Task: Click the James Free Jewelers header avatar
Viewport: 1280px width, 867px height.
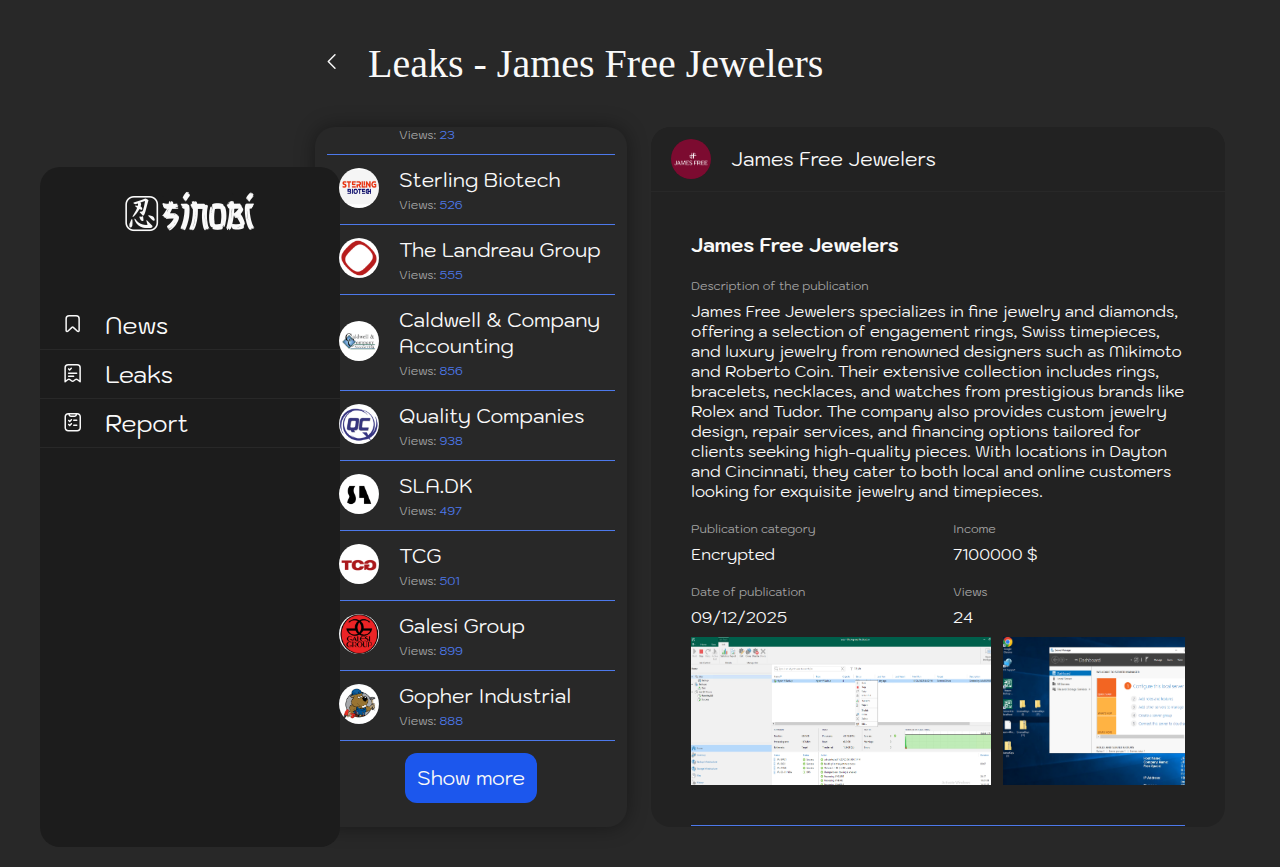Action: 691,159
